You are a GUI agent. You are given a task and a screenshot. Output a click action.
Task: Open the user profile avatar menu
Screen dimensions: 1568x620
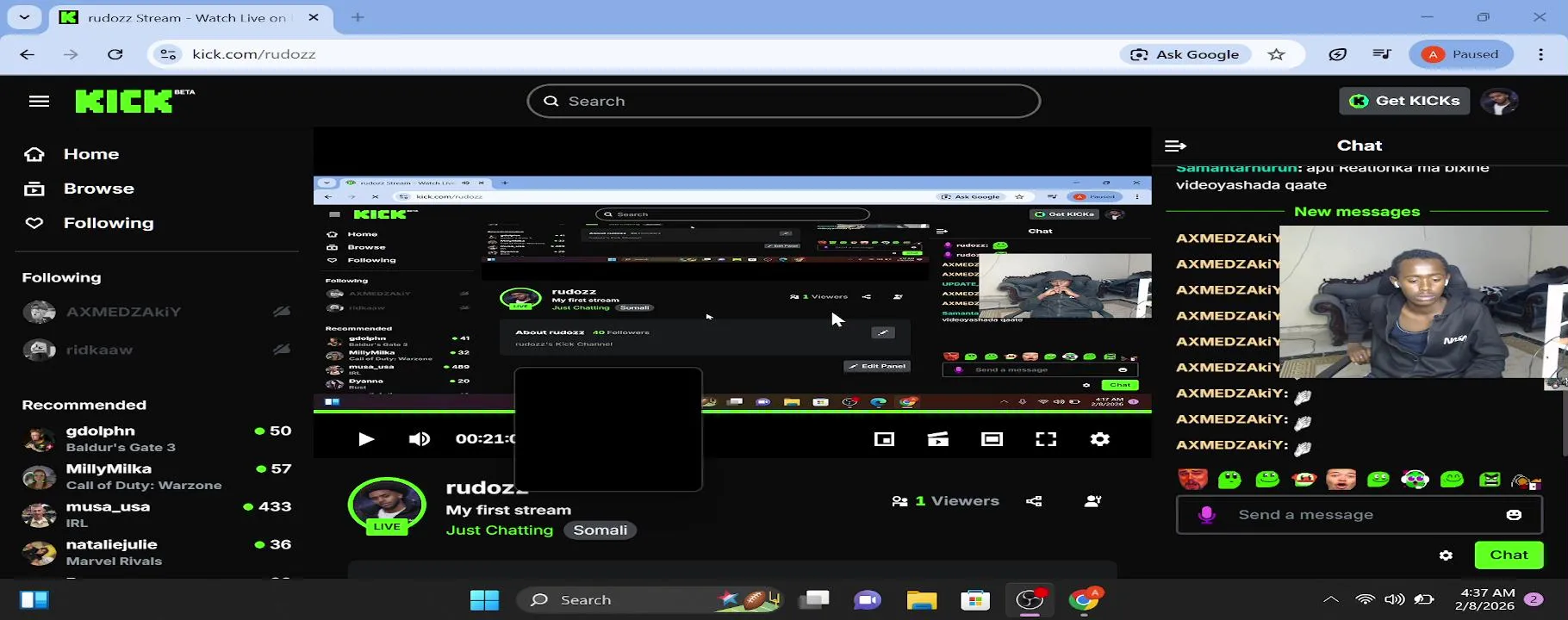[1499, 101]
